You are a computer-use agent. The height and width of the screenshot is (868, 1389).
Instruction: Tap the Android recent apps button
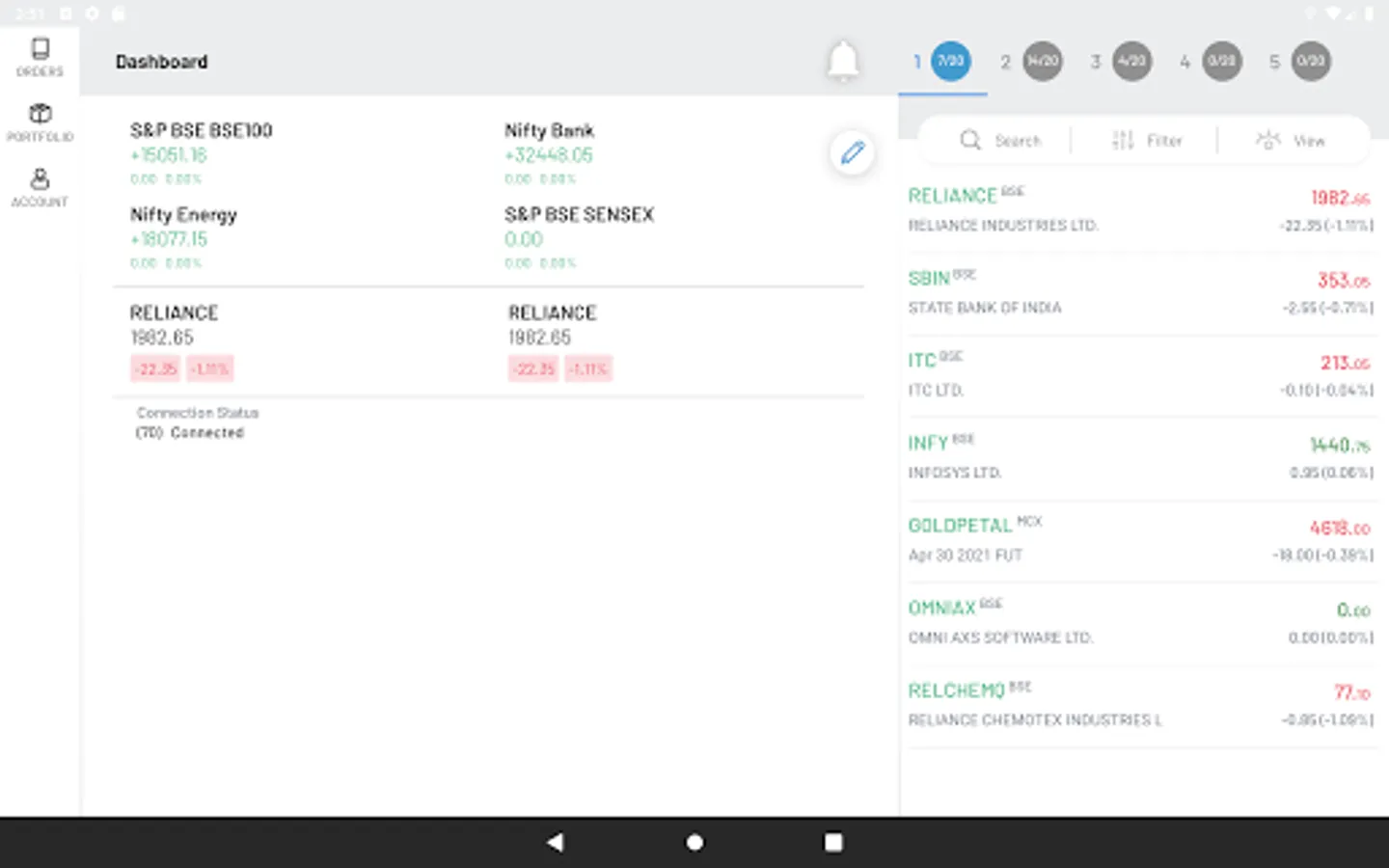point(833,842)
